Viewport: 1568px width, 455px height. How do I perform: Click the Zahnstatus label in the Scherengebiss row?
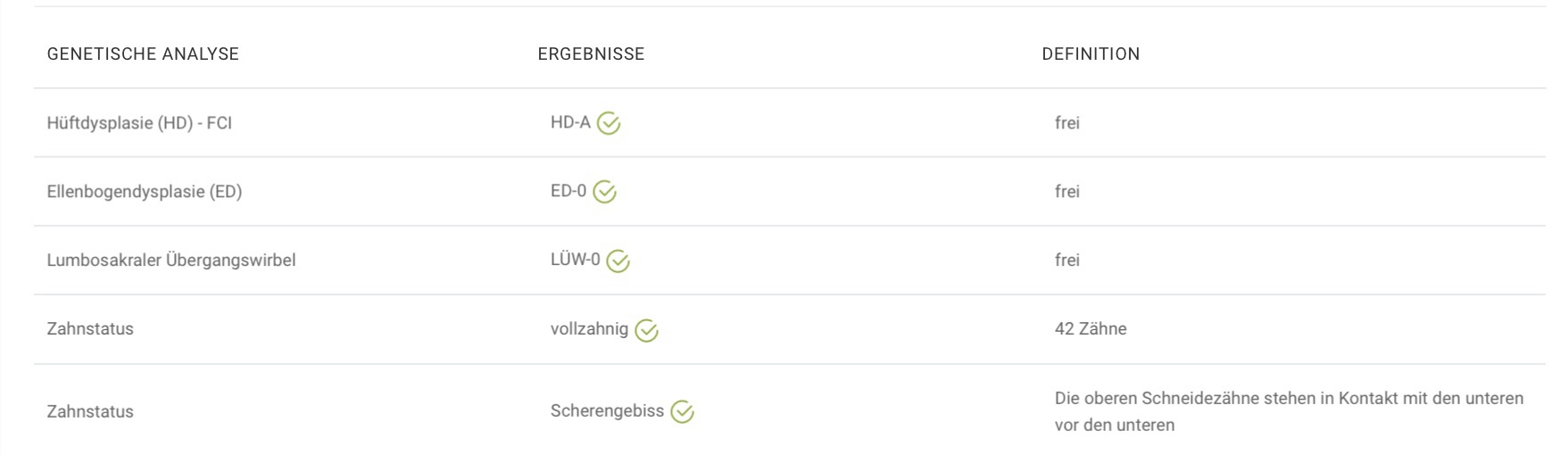pos(90,411)
